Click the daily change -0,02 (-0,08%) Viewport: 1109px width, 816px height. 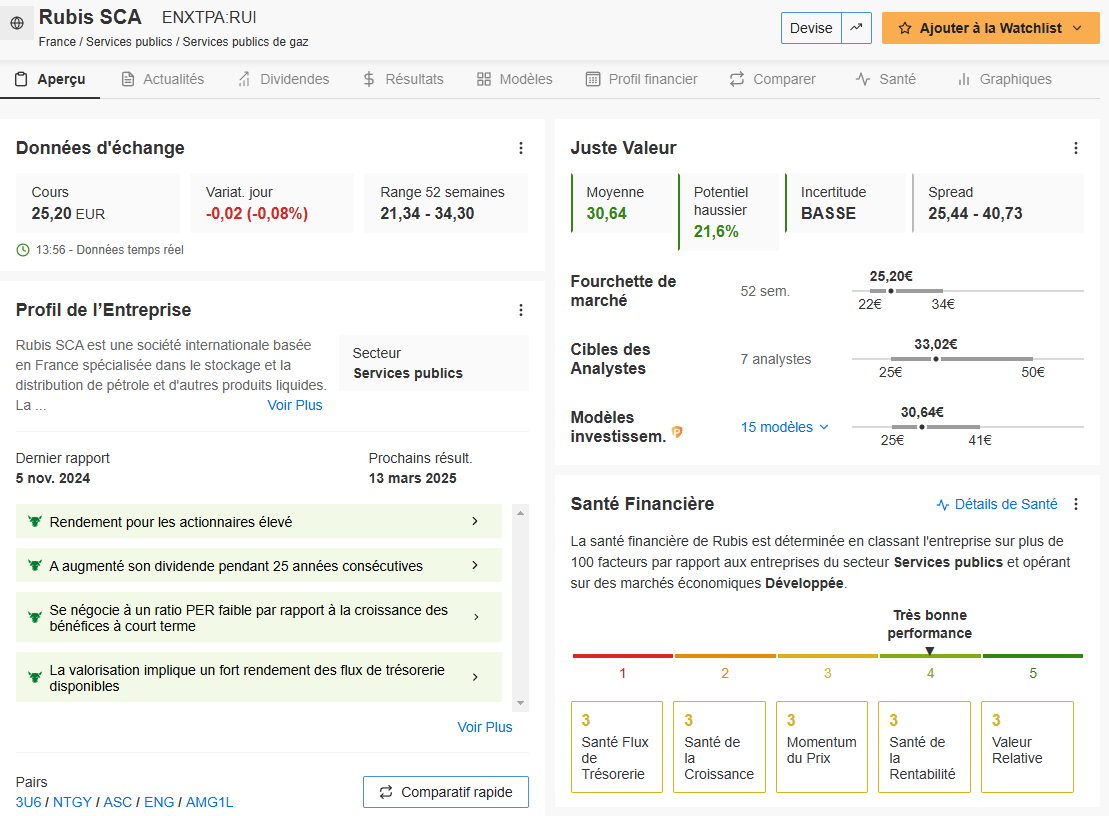pos(257,214)
